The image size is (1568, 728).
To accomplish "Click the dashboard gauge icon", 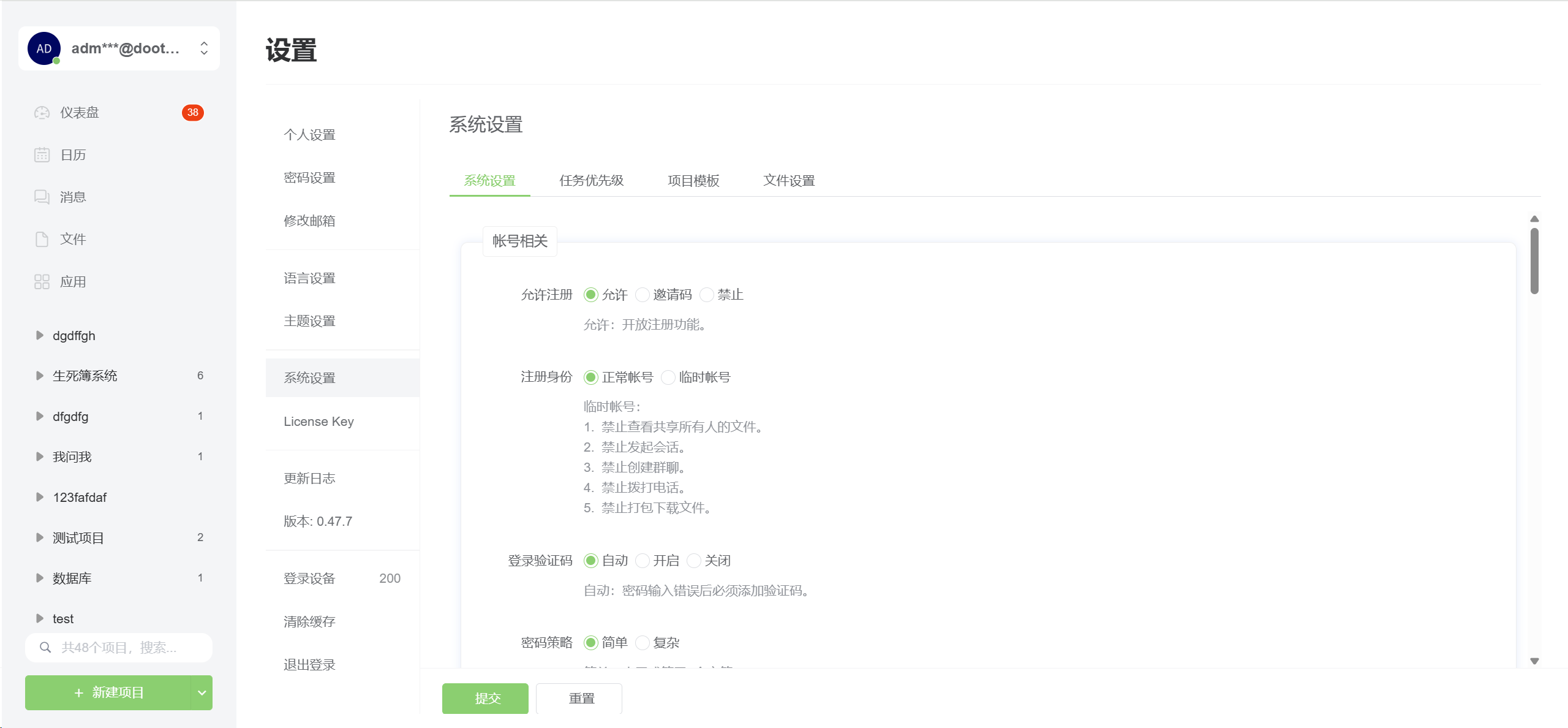I will [x=42, y=113].
